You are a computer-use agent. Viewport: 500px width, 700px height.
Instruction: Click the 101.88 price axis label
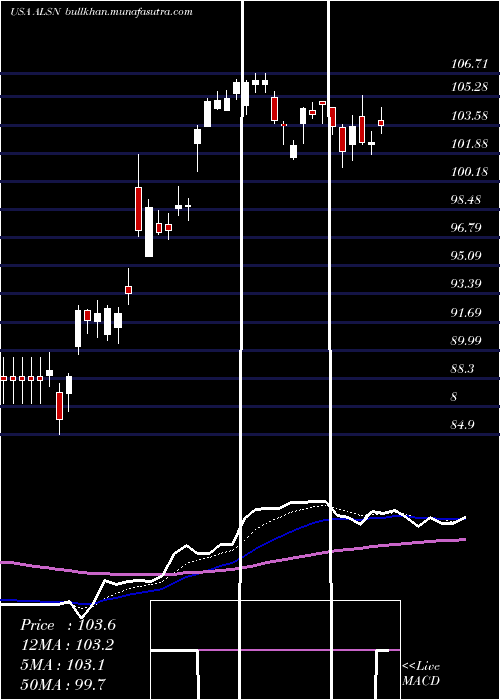click(x=469, y=144)
